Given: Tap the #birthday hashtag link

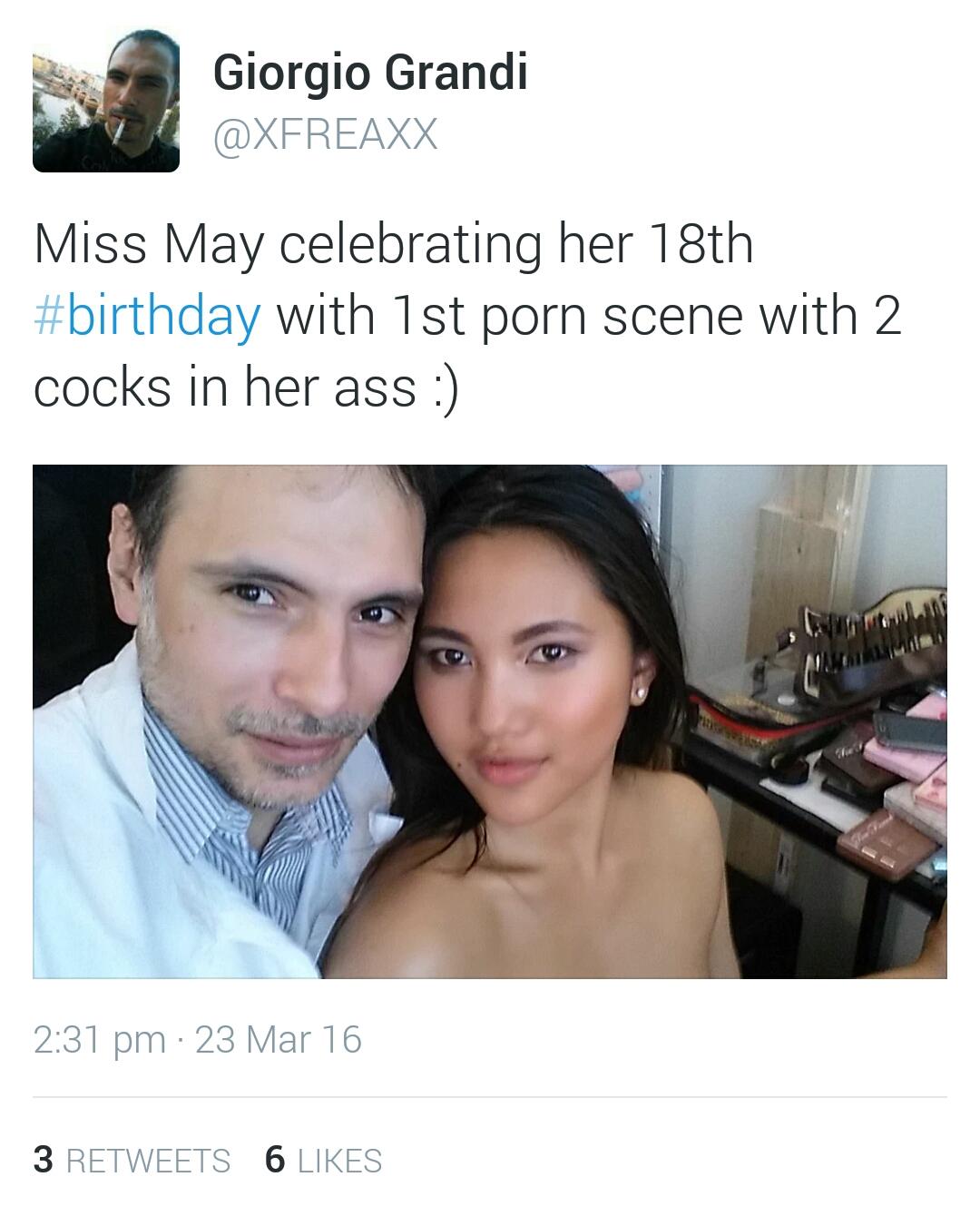Looking at the screenshot, I should pyautogui.click(x=147, y=316).
